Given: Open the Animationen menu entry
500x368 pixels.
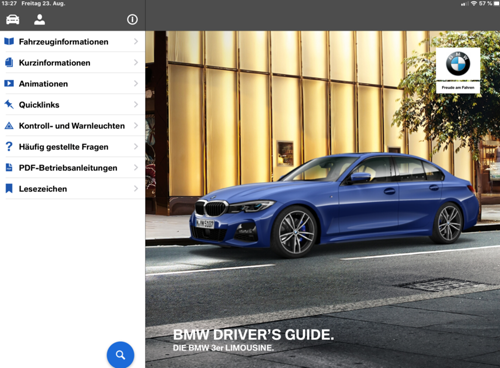Looking at the screenshot, I should point(72,83).
